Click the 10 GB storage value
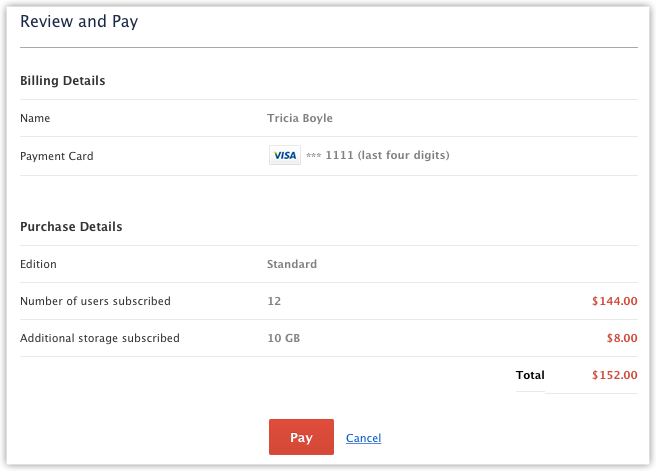 point(284,339)
